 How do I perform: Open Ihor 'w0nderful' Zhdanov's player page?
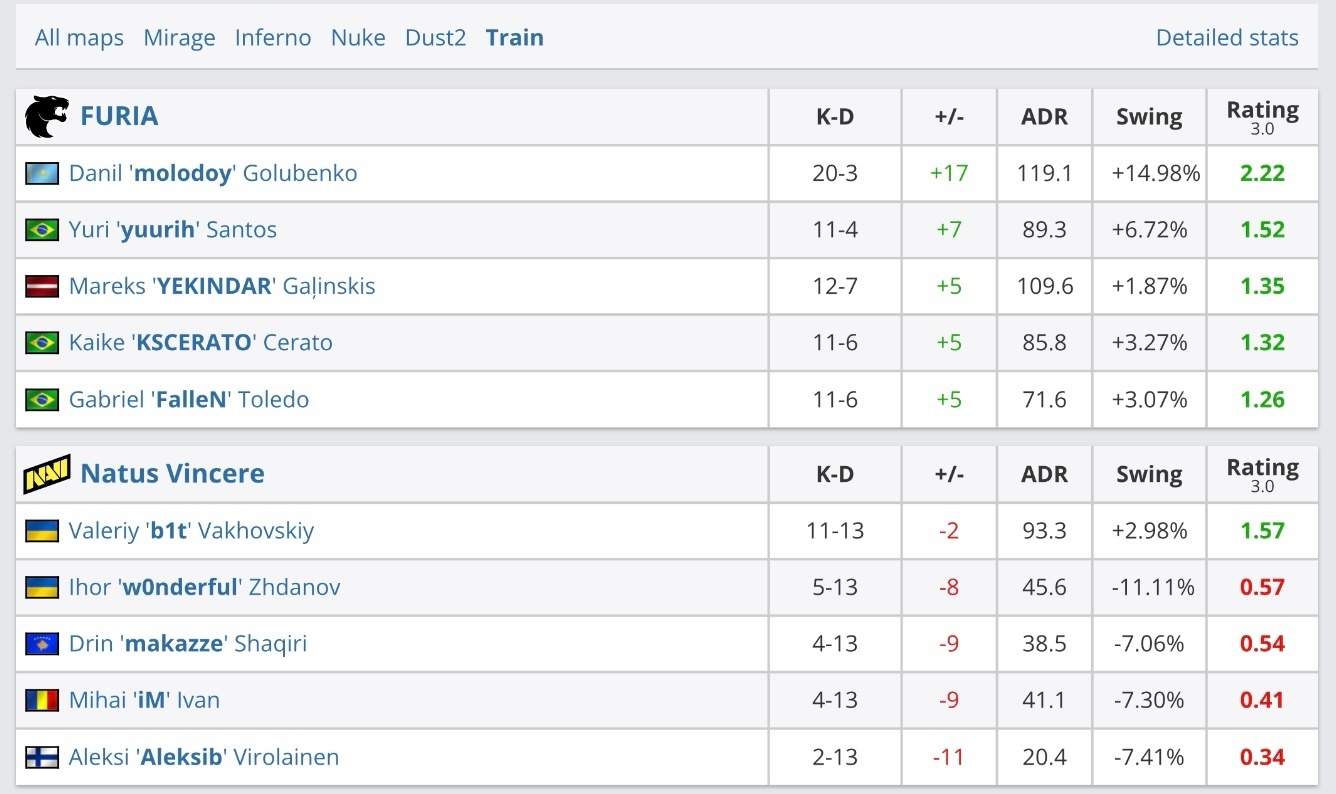204,587
